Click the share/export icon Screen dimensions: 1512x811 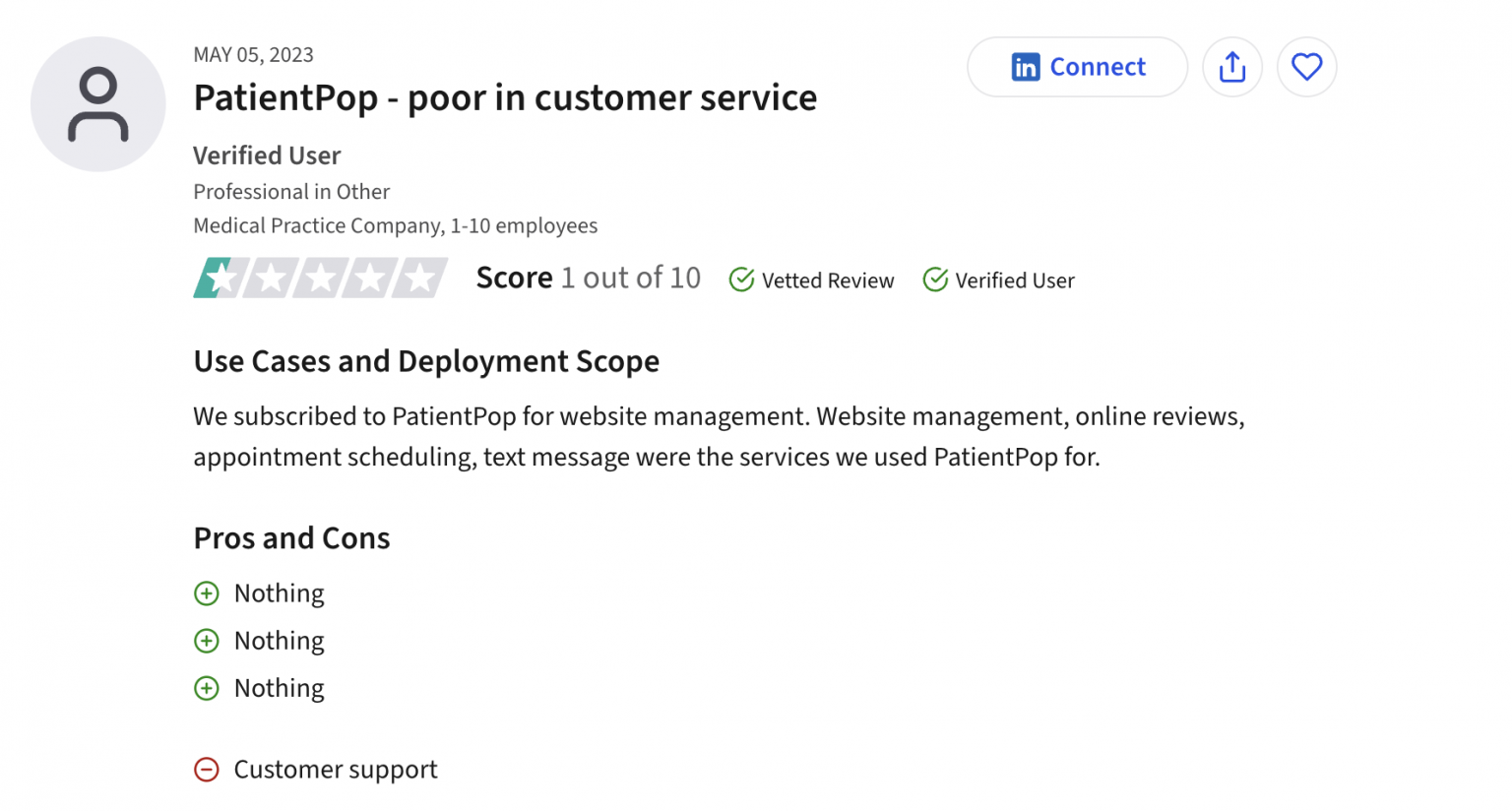tap(1232, 66)
